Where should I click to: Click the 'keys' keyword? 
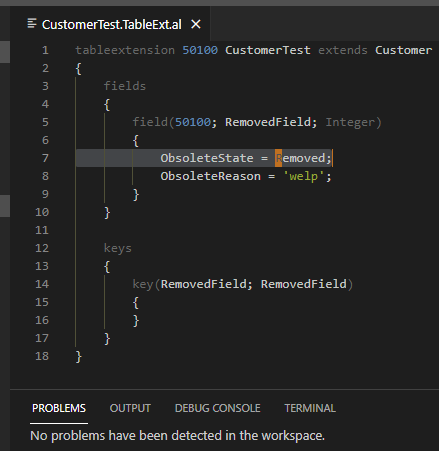pyautogui.click(x=118, y=248)
